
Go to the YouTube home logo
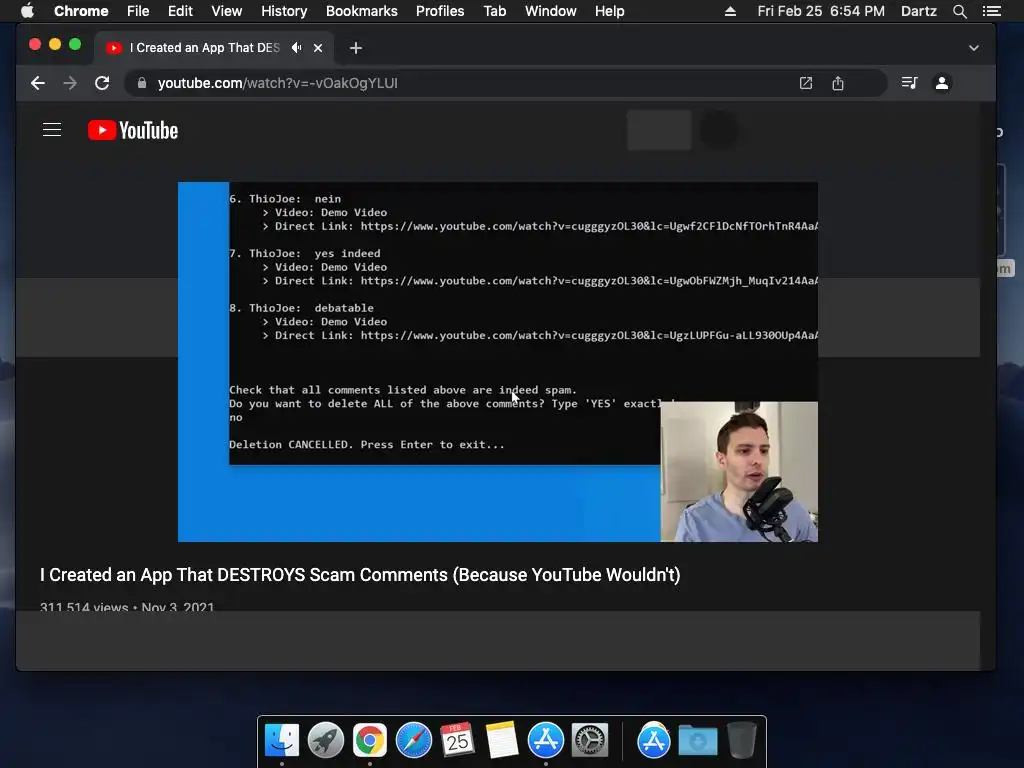coord(133,130)
